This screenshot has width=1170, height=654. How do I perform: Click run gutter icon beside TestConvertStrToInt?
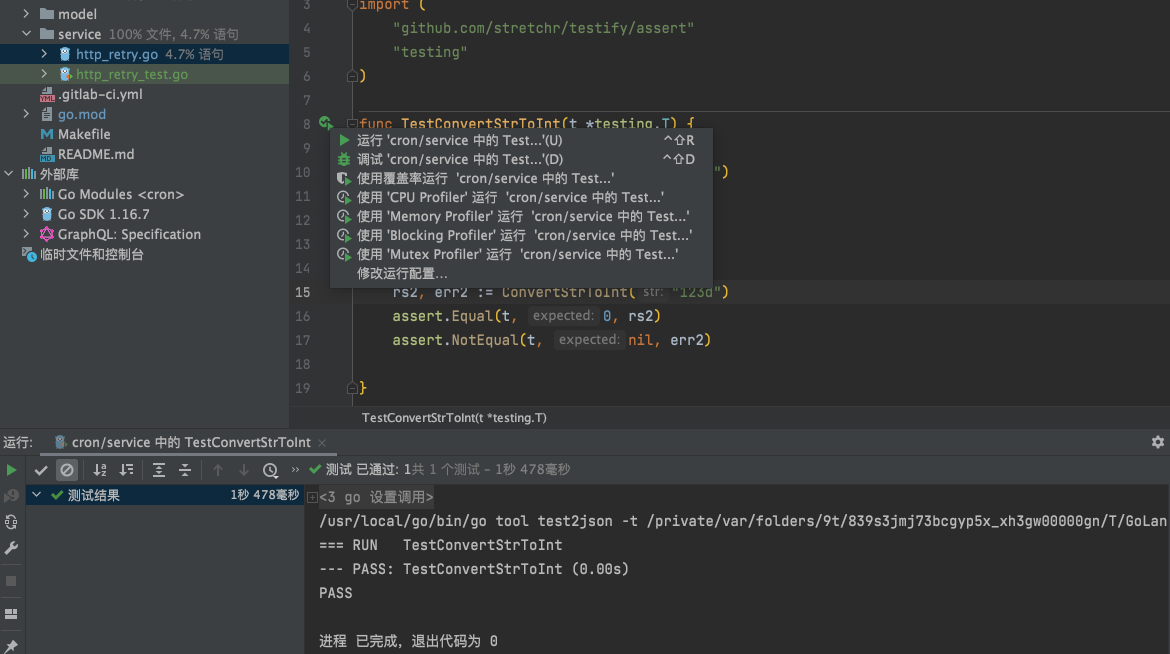point(325,123)
